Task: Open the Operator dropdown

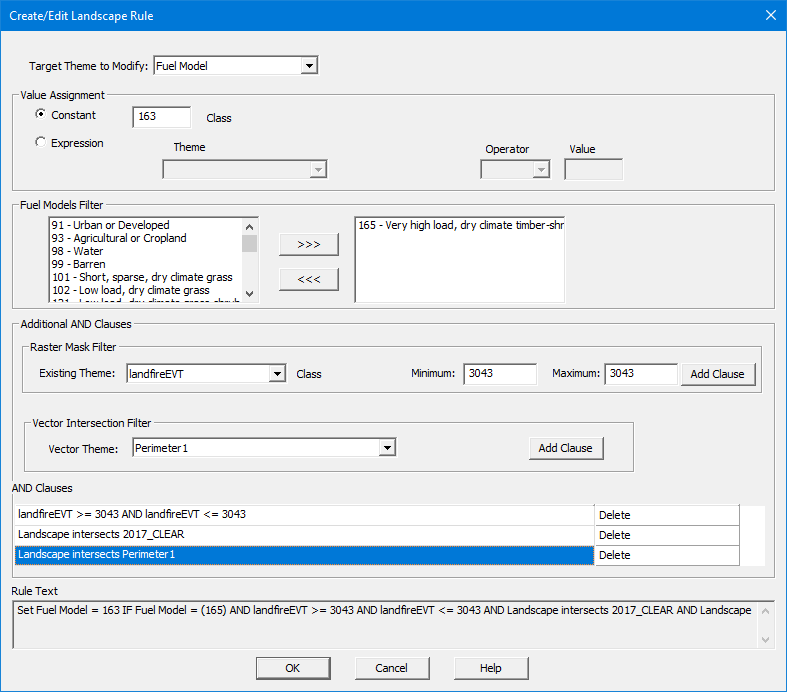Action: (x=541, y=170)
